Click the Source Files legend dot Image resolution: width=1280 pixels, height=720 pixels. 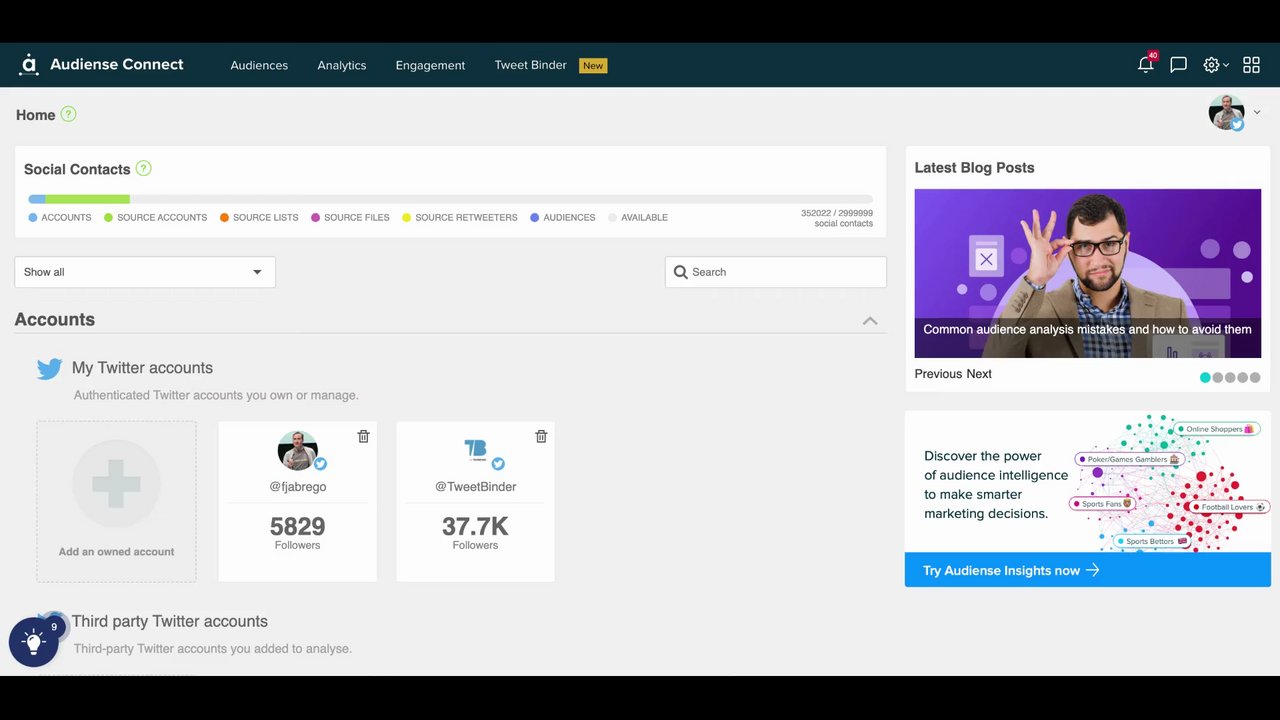pos(316,217)
